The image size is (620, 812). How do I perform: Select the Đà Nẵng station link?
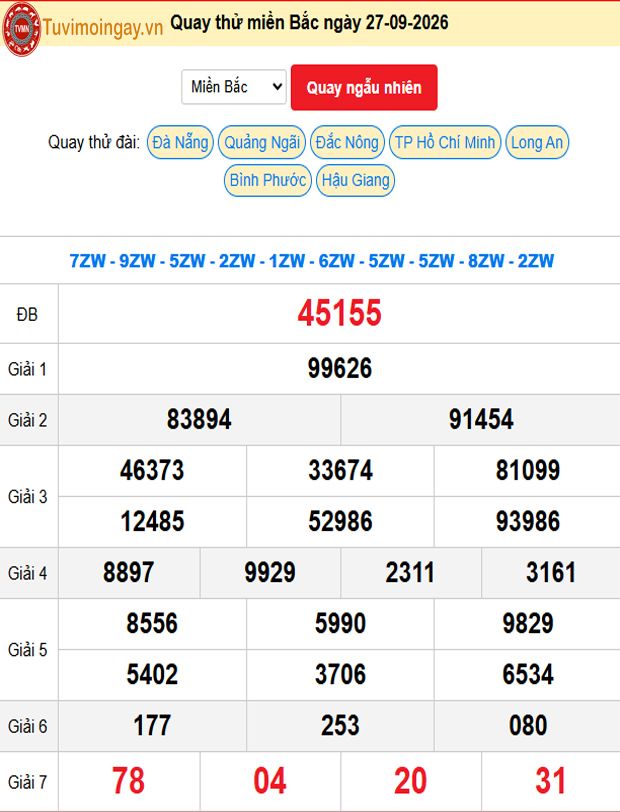180,142
